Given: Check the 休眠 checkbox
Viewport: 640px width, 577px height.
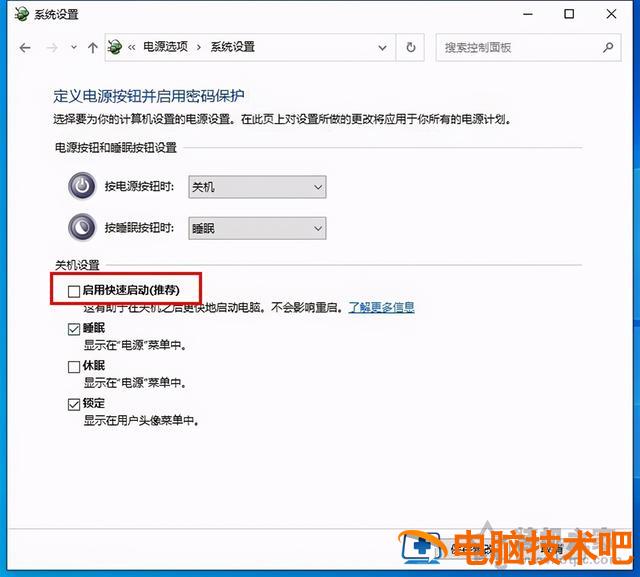Looking at the screenshot, I should [x=74, y=366].
